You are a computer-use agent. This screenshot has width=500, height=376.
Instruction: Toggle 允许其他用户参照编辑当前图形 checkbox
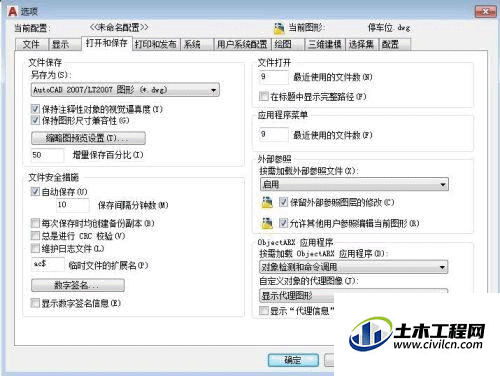[283, 223]
